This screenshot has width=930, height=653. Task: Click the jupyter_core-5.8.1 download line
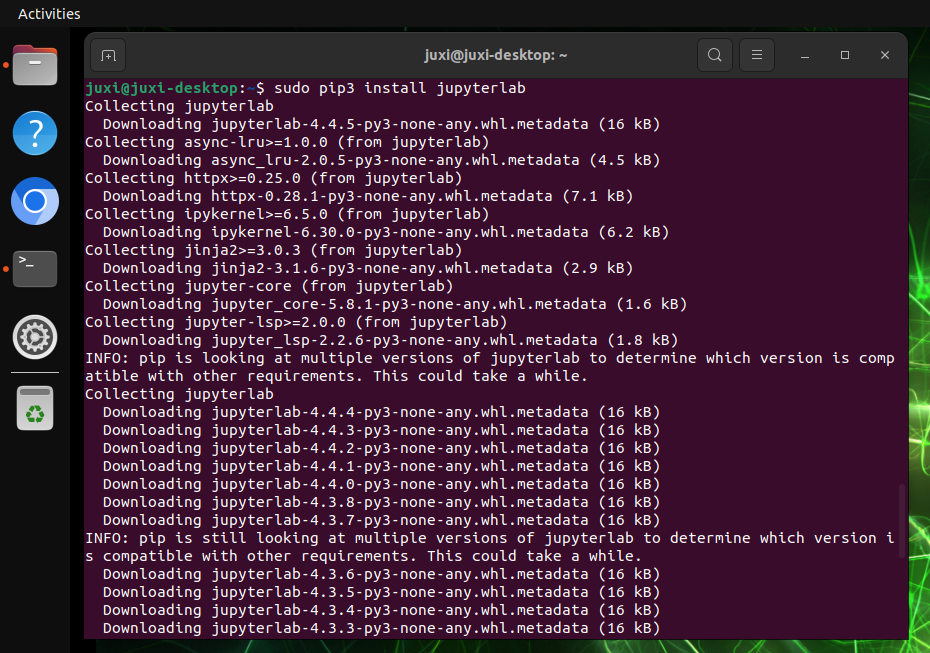395,304
